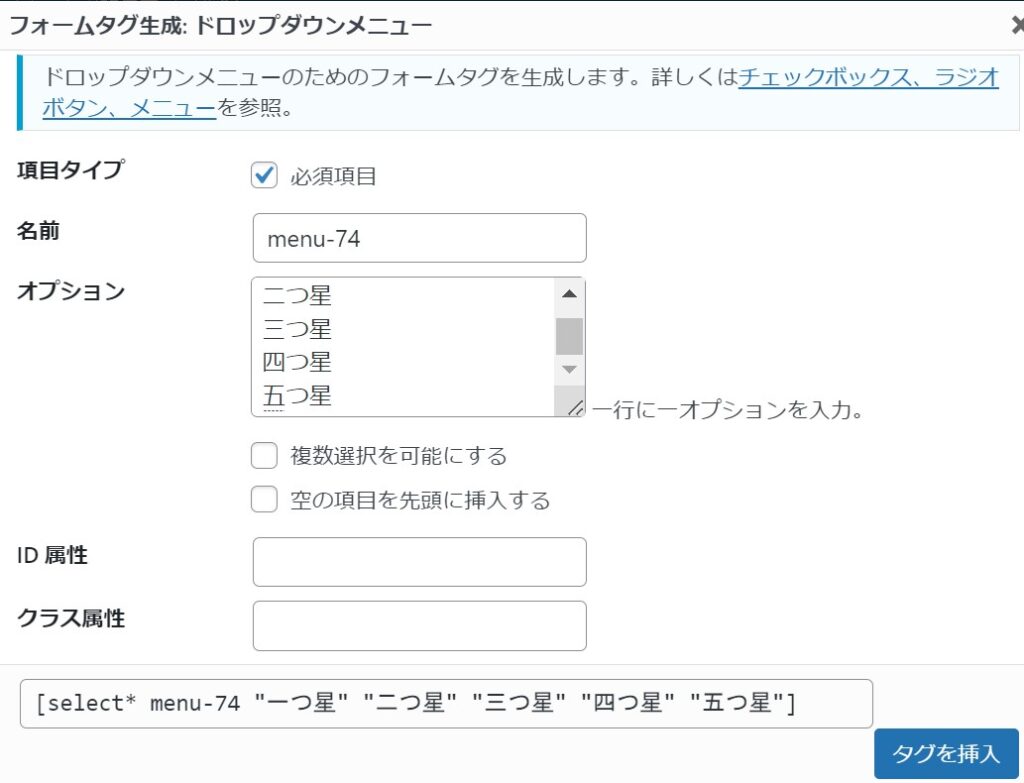Click the 一行に一オプションを入力 hint text
This screenshot has height=783, width=1024.
(727, 410)
